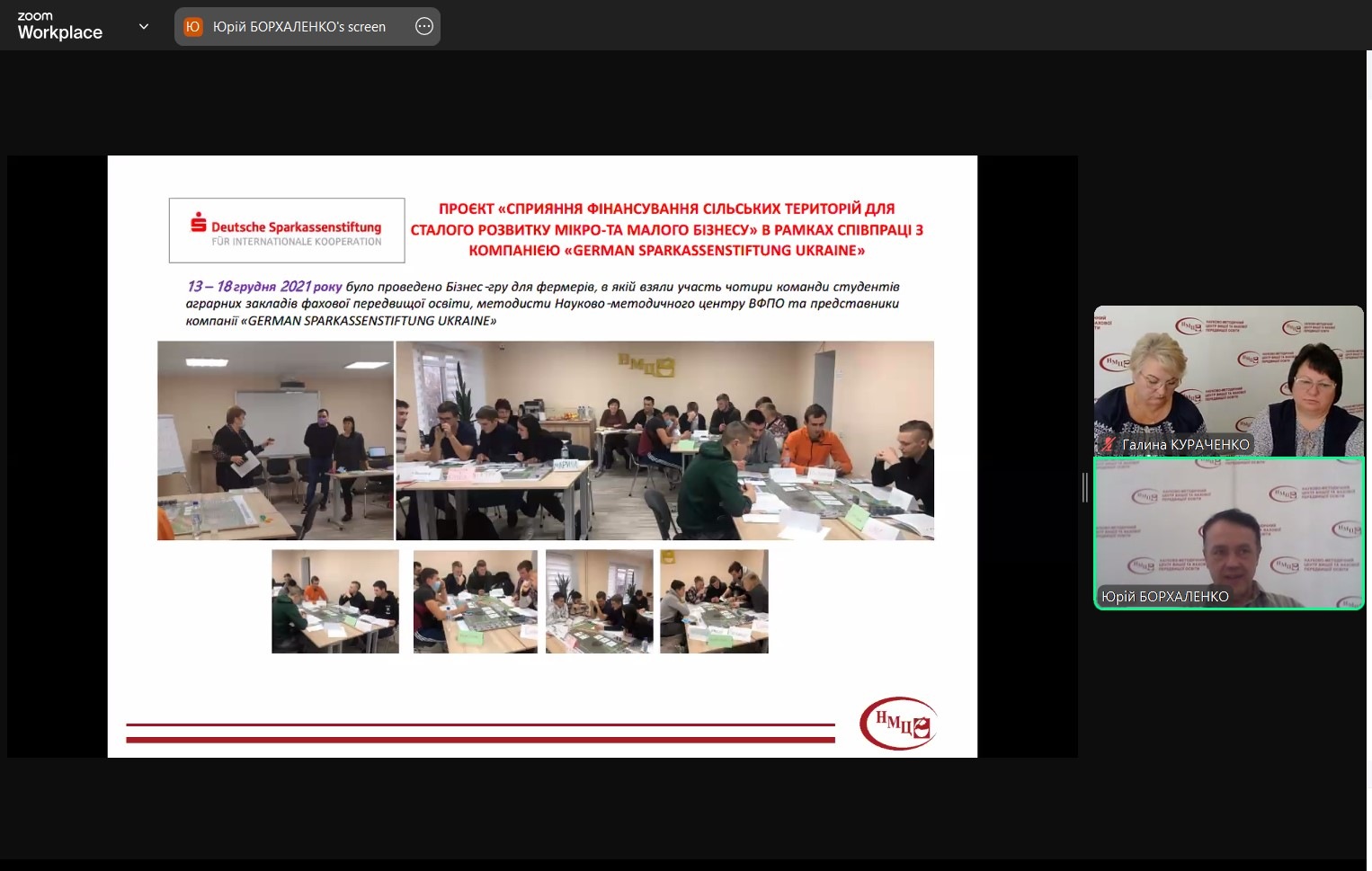Viewport: 1372px width, 871px height.
Task: Click the whiteboard presenter photo on slide
Action: coord(275,440)
